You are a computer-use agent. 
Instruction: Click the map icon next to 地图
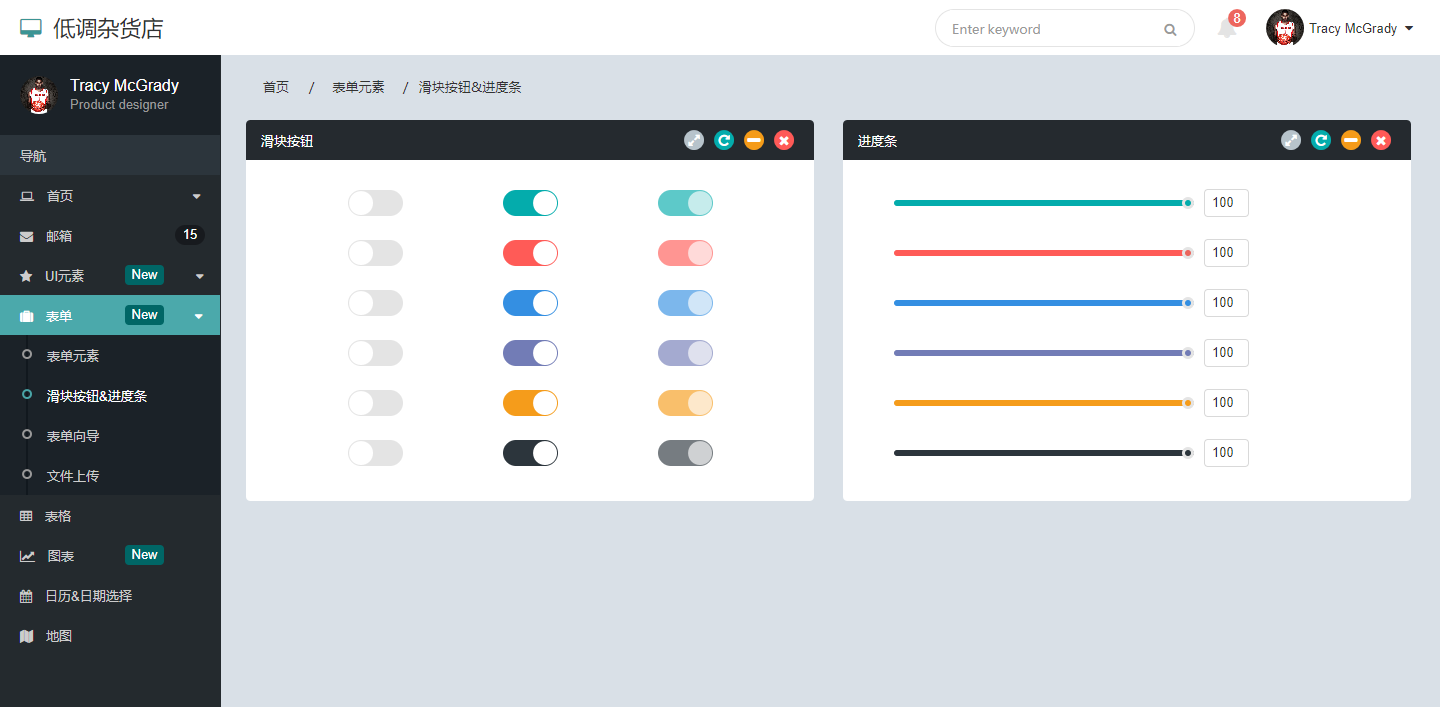coord(27,636)
